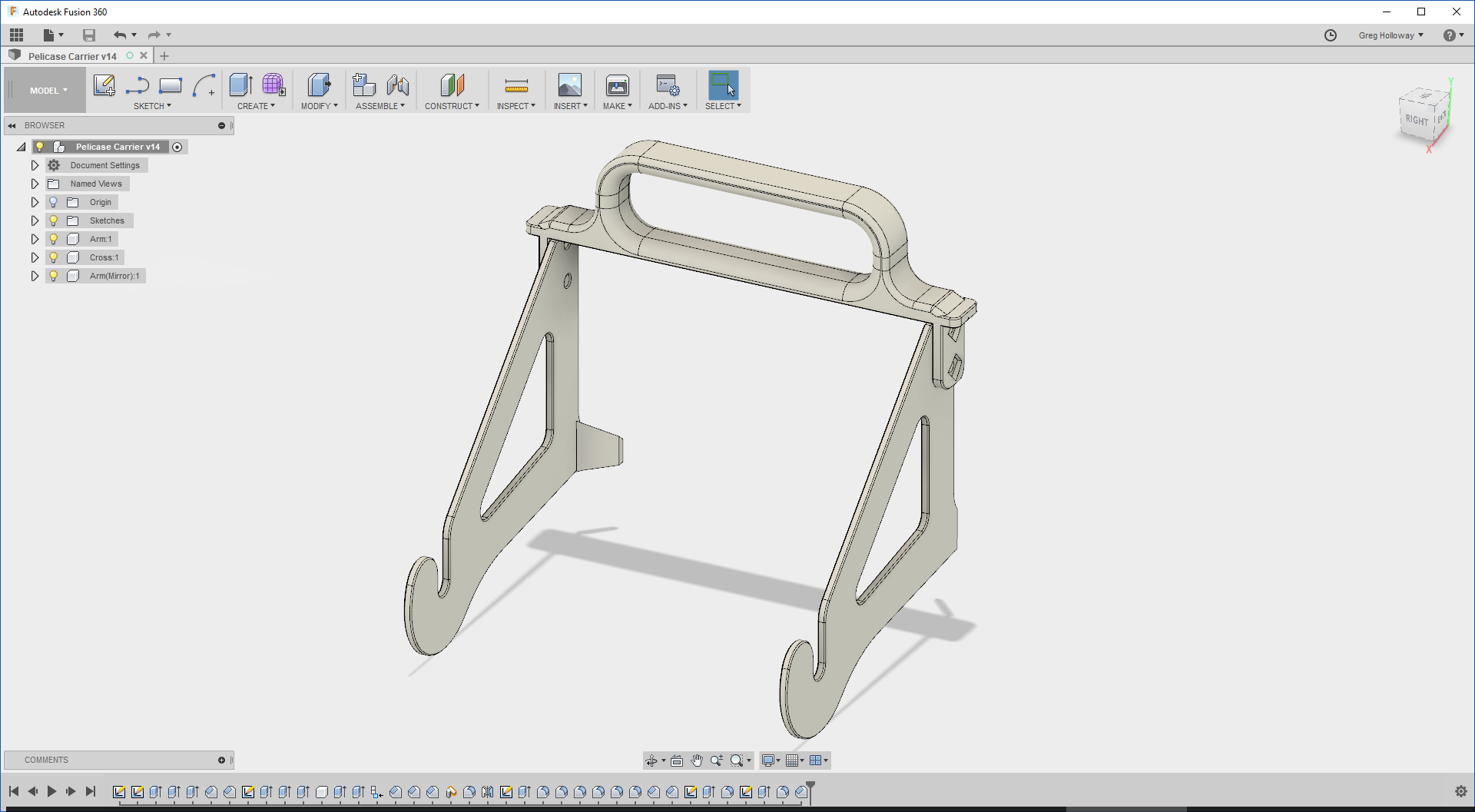Click the Create Form icon
This screenshot has width=1475, height=812.
point(273,85)
